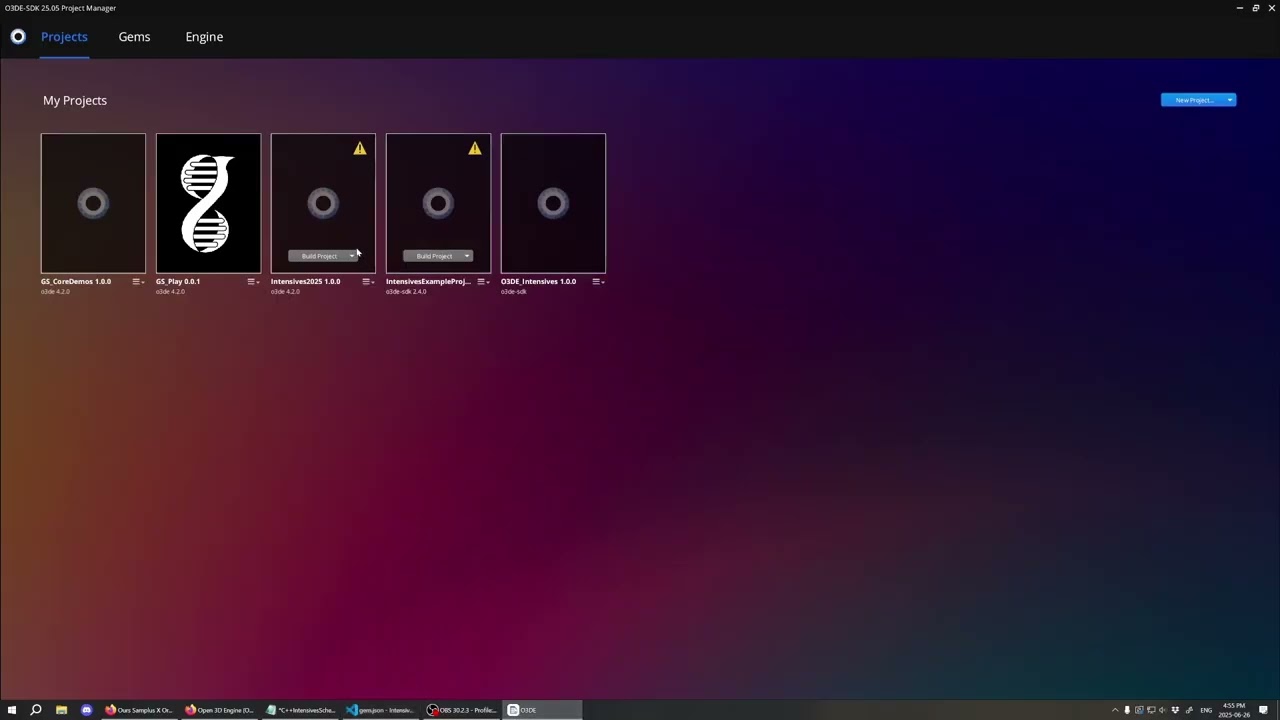Click the microphone tray icon
Image resolution: width=1280 pixels, height=720 pixels.
point(1127,710)
